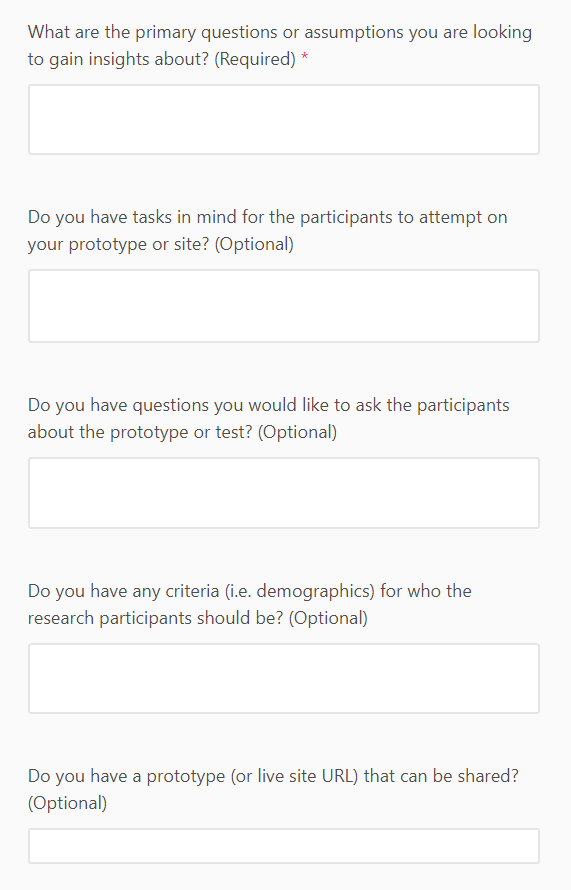Click '(Optional)' after 'prototype or test?'
571x890 pixels.
pyautogui.click(x=297, y=432)
